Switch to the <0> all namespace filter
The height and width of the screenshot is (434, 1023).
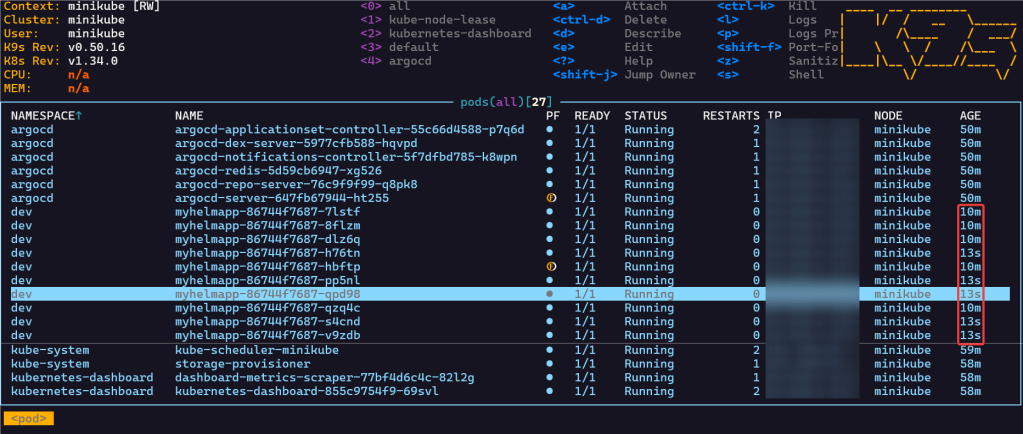(398, 6)
